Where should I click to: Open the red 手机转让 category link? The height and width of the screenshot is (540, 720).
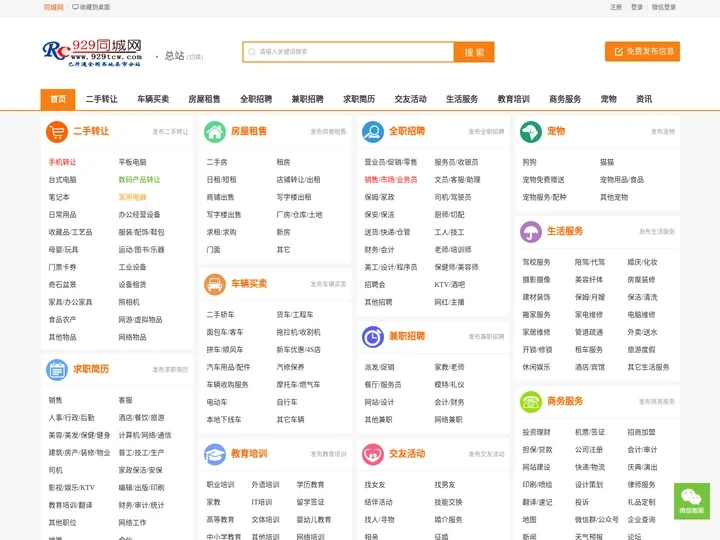tap(62, 162)
